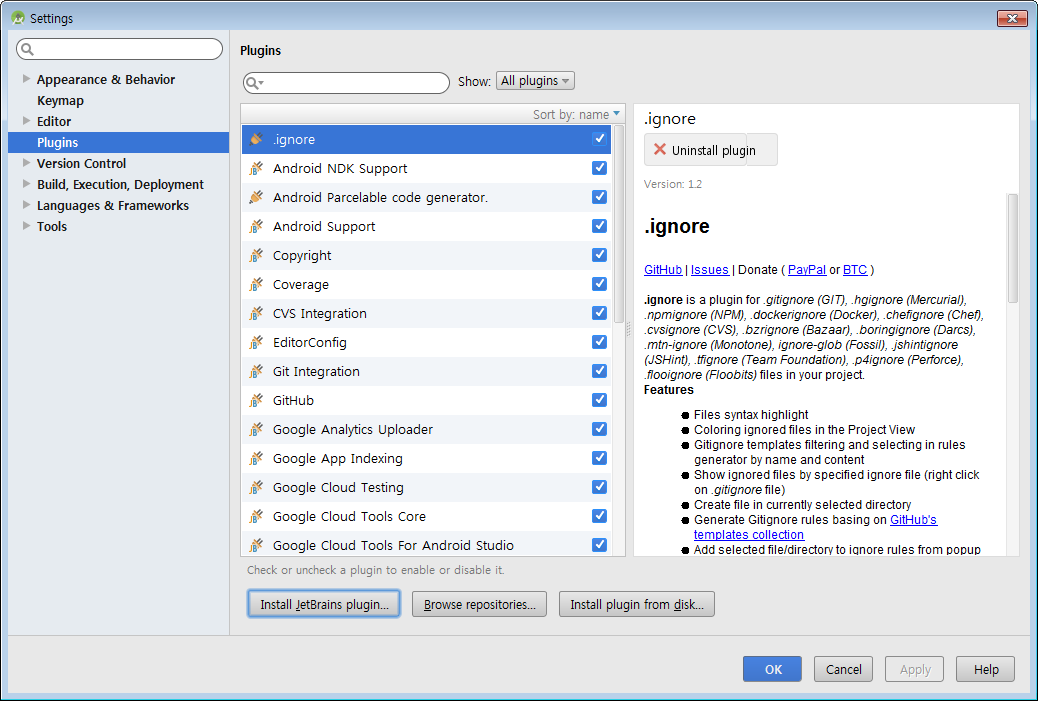Click the Android NDK Support plugin icon
1038x701 pixels.
pos(256,168)
